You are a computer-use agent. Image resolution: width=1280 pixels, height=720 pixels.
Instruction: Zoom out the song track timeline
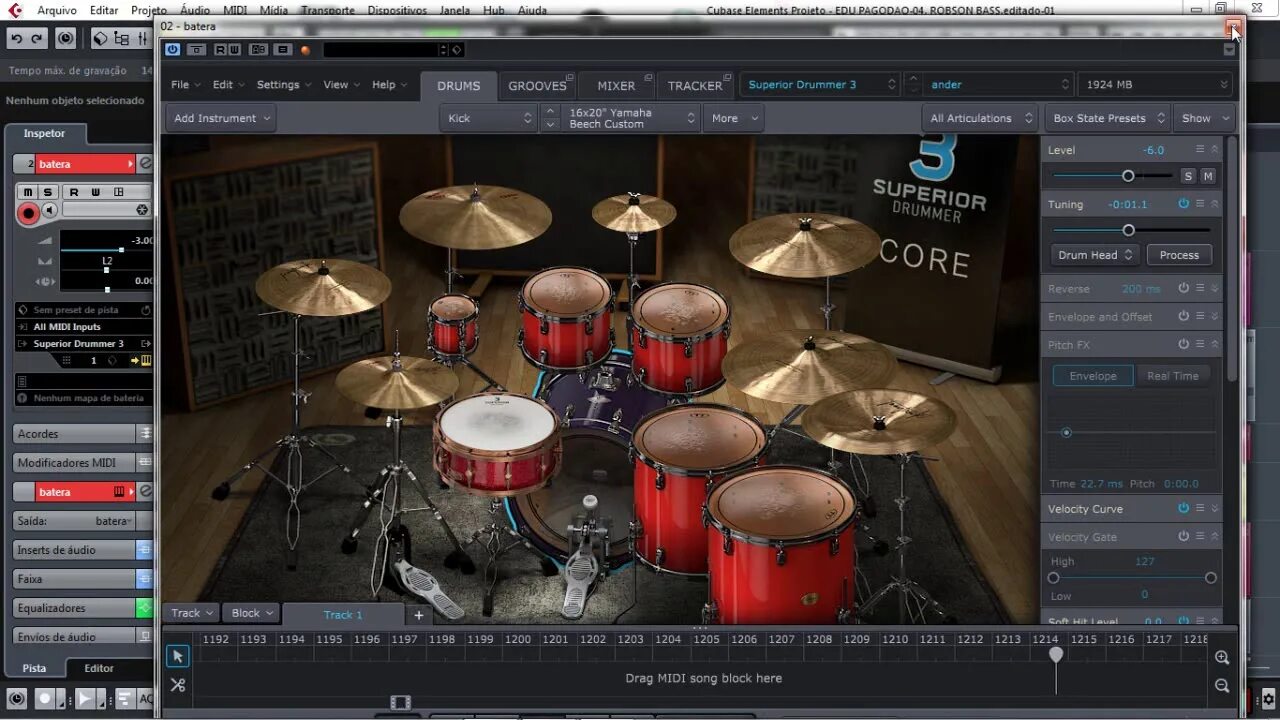coord(1222,685)
